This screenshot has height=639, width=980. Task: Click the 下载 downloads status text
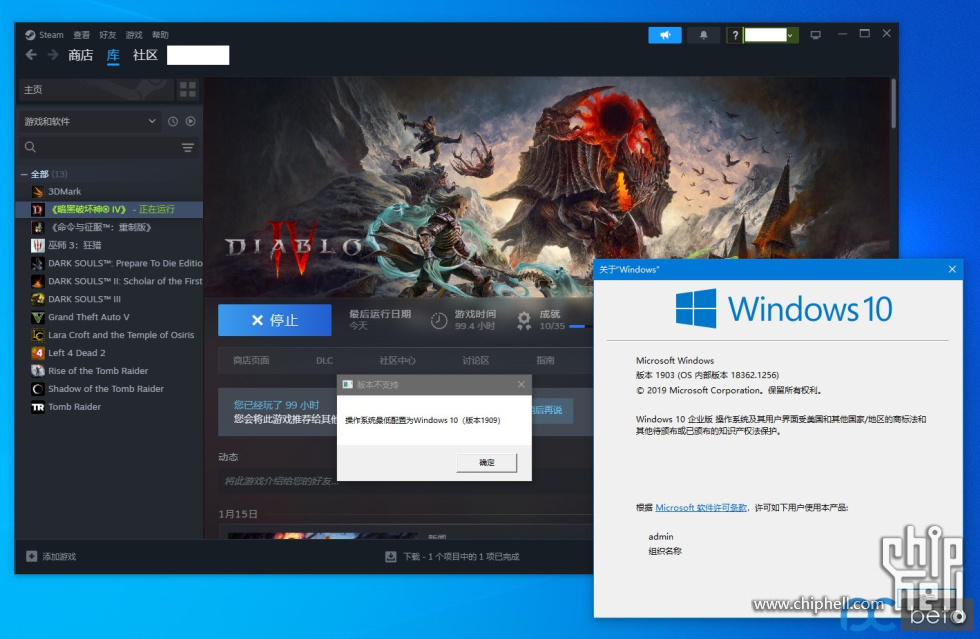coord(461,556)
